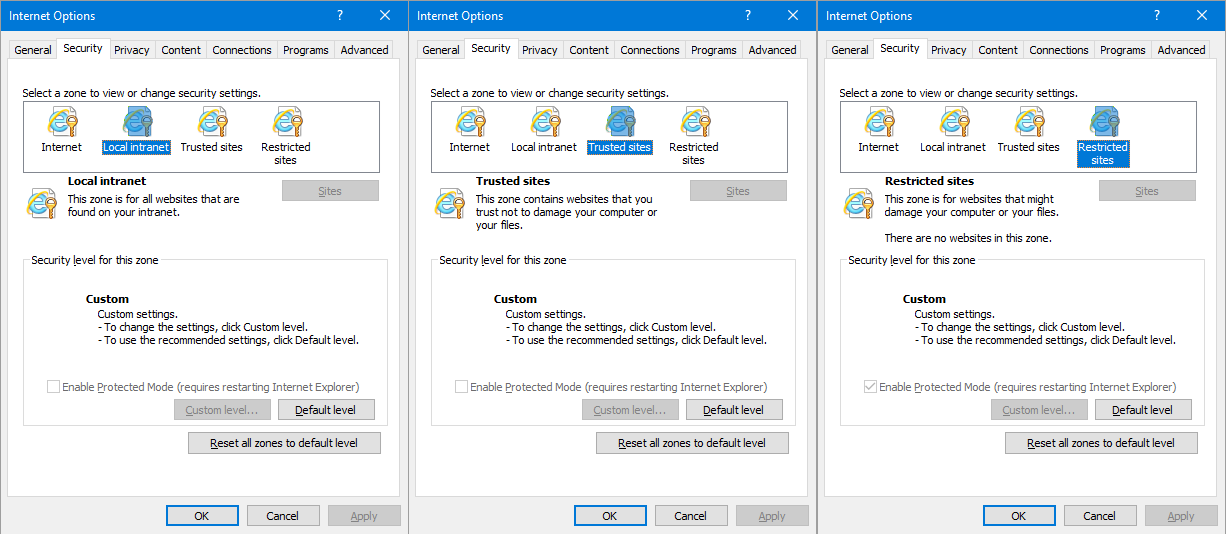Viewport: 1226px width, 534px height.
Task: Click Custom level button in right window
Action: 1039,410
